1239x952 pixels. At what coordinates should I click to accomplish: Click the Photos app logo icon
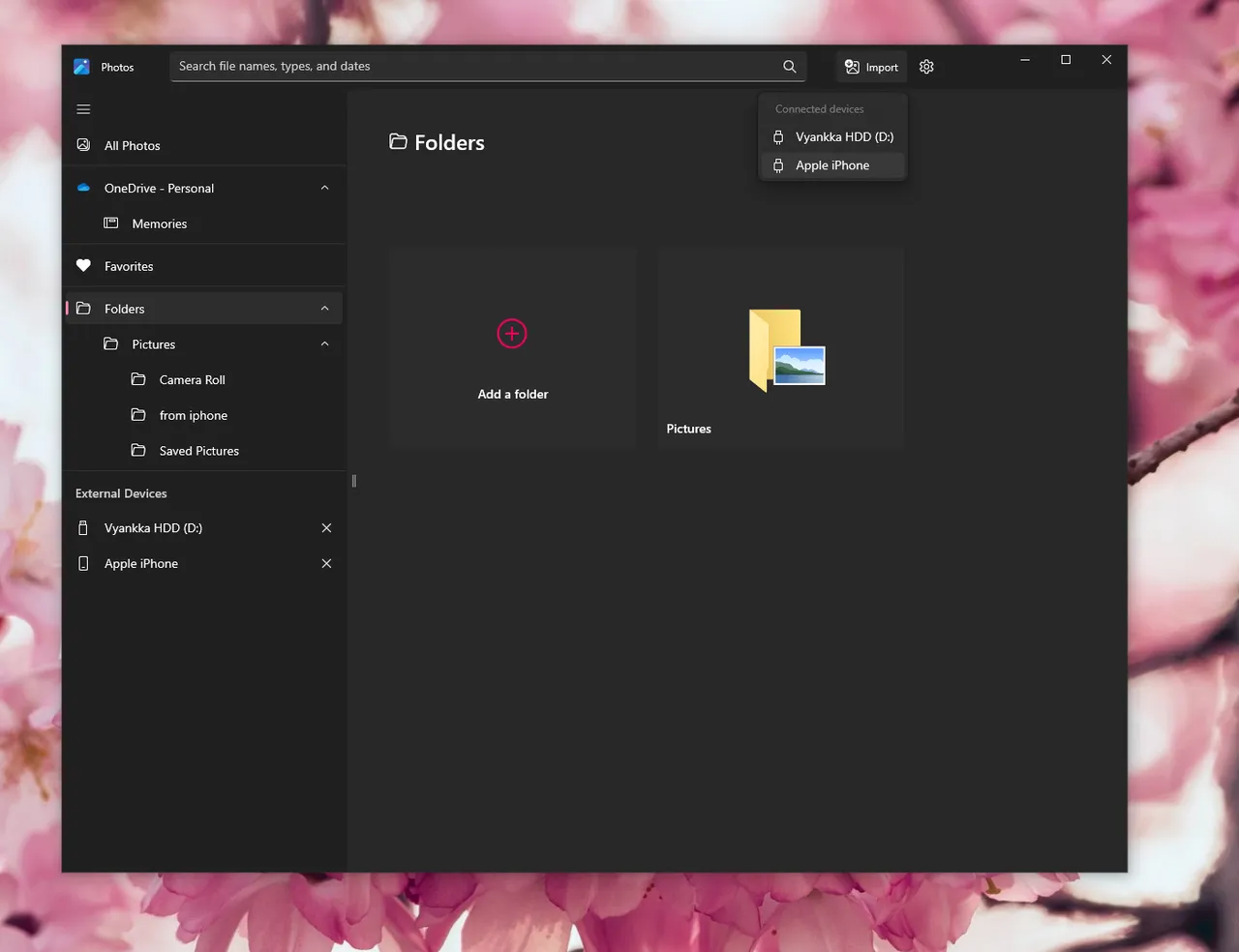(x=82, y=67)
